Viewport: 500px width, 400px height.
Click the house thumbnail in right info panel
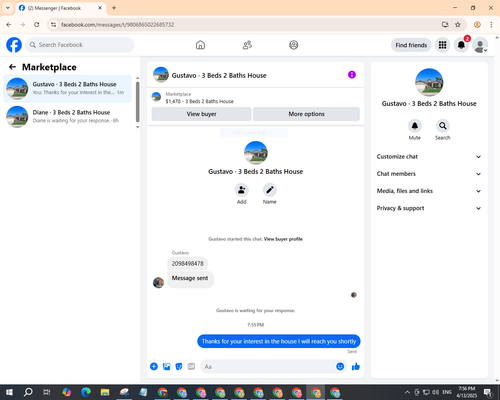[429, 82]
